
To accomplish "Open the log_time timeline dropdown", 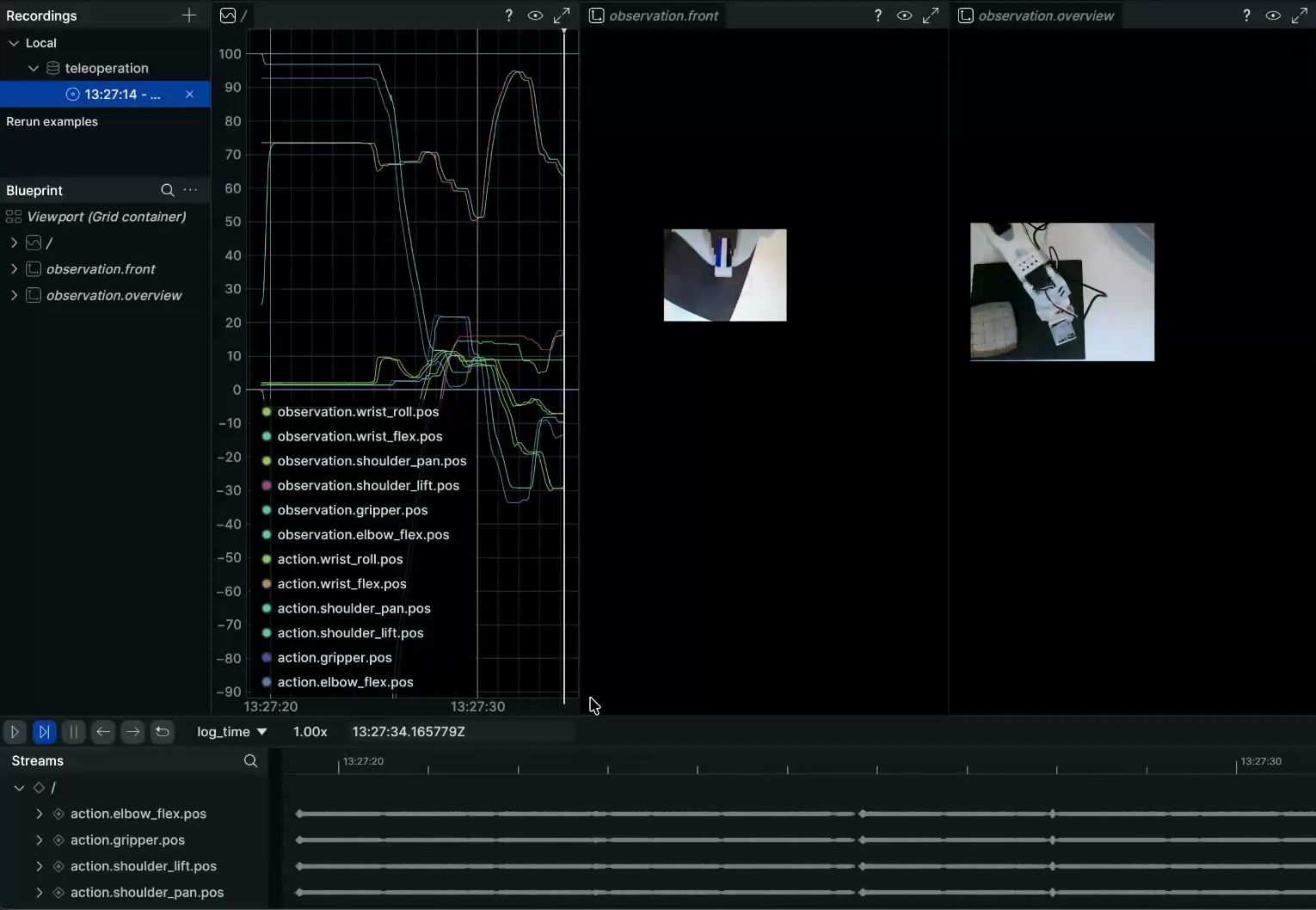I will click(232, 732).
